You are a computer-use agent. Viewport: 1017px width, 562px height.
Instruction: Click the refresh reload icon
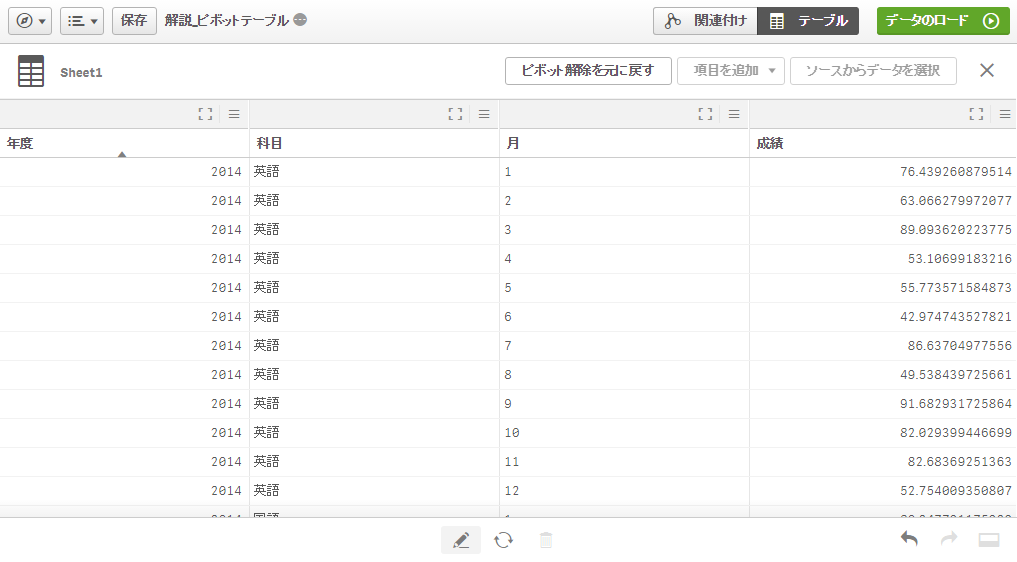(x=504, y=540)
